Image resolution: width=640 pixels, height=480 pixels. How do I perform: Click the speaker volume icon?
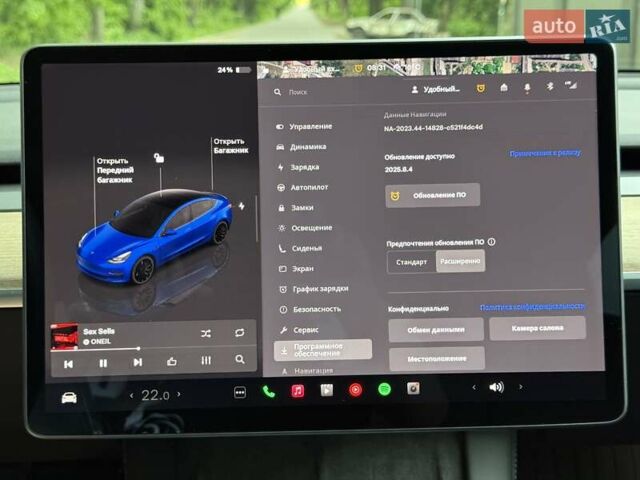496,386
